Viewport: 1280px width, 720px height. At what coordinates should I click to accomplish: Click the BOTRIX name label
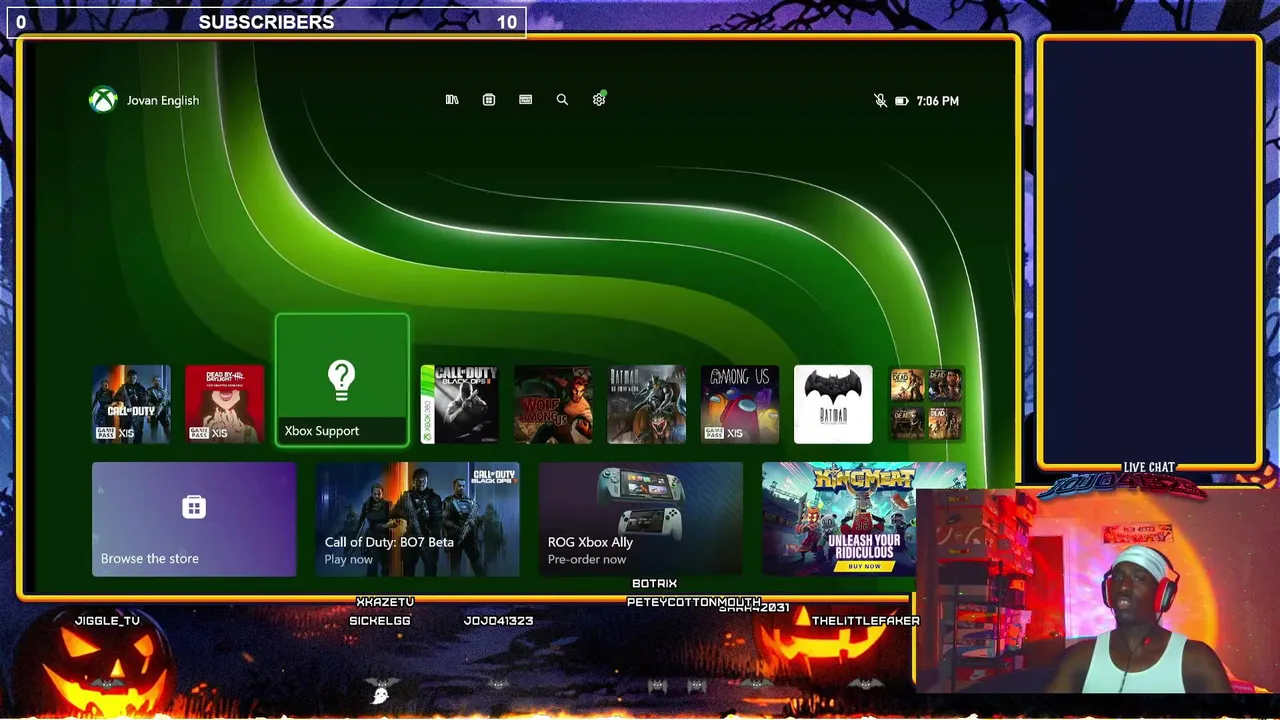[655, 583]
